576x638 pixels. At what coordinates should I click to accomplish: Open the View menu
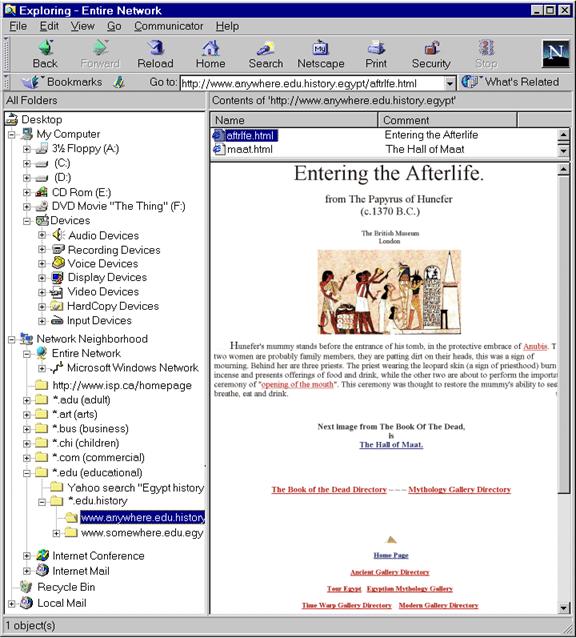83,26
